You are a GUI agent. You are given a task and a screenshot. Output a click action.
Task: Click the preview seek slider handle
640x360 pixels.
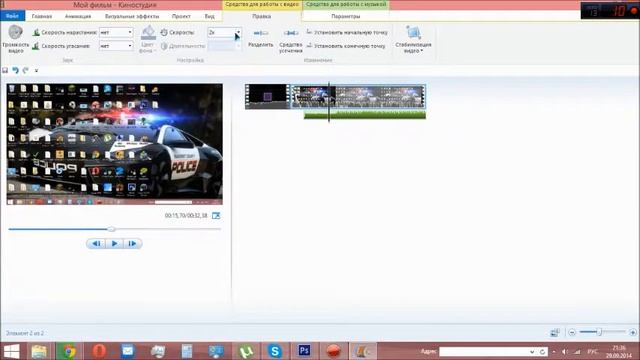[x=111, y=229]
